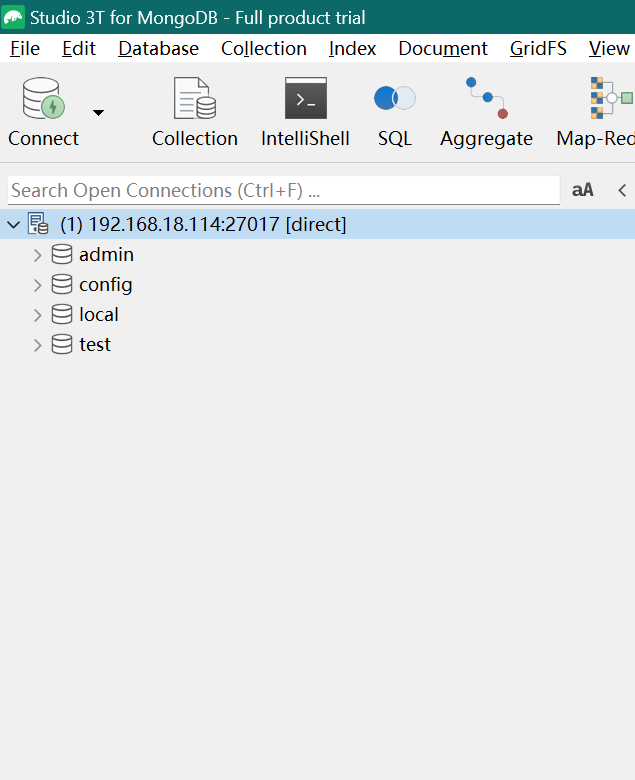Open the Aggregate editor tool
The height and width of the screenshot is (780, 635).
click(486, 112)
